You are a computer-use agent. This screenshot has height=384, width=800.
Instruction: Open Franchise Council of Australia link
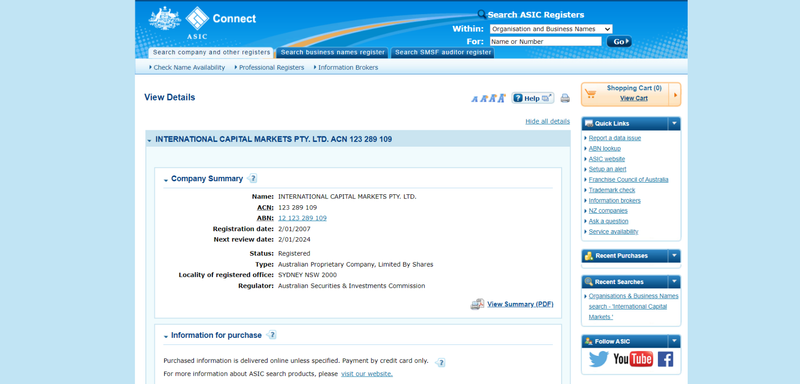tap(629, 180)
